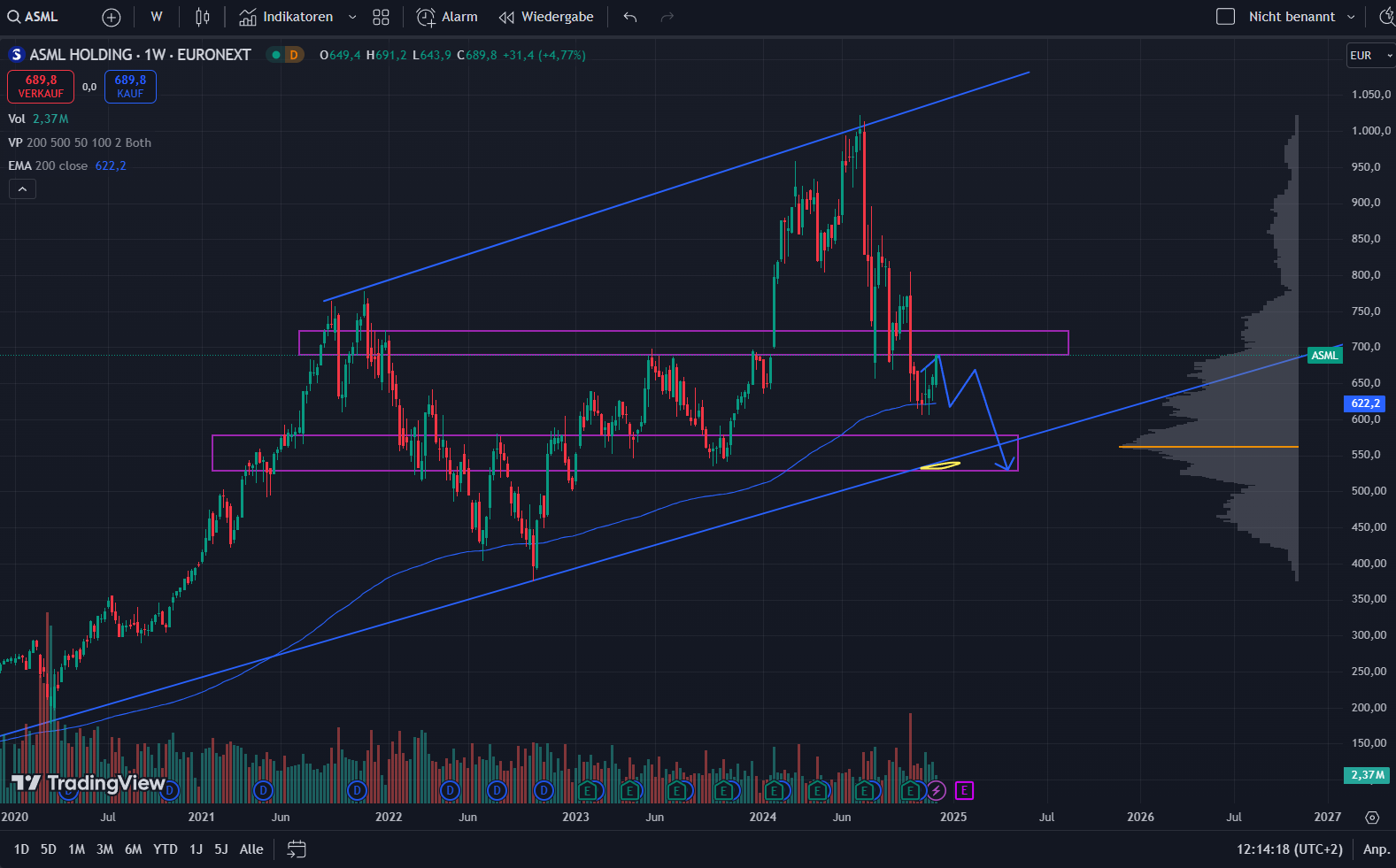This screenshot has width=1396, height=868.
Task: Click the 2,37M volume axis label
Action: pyautogui.click(x=1367, y=775)
